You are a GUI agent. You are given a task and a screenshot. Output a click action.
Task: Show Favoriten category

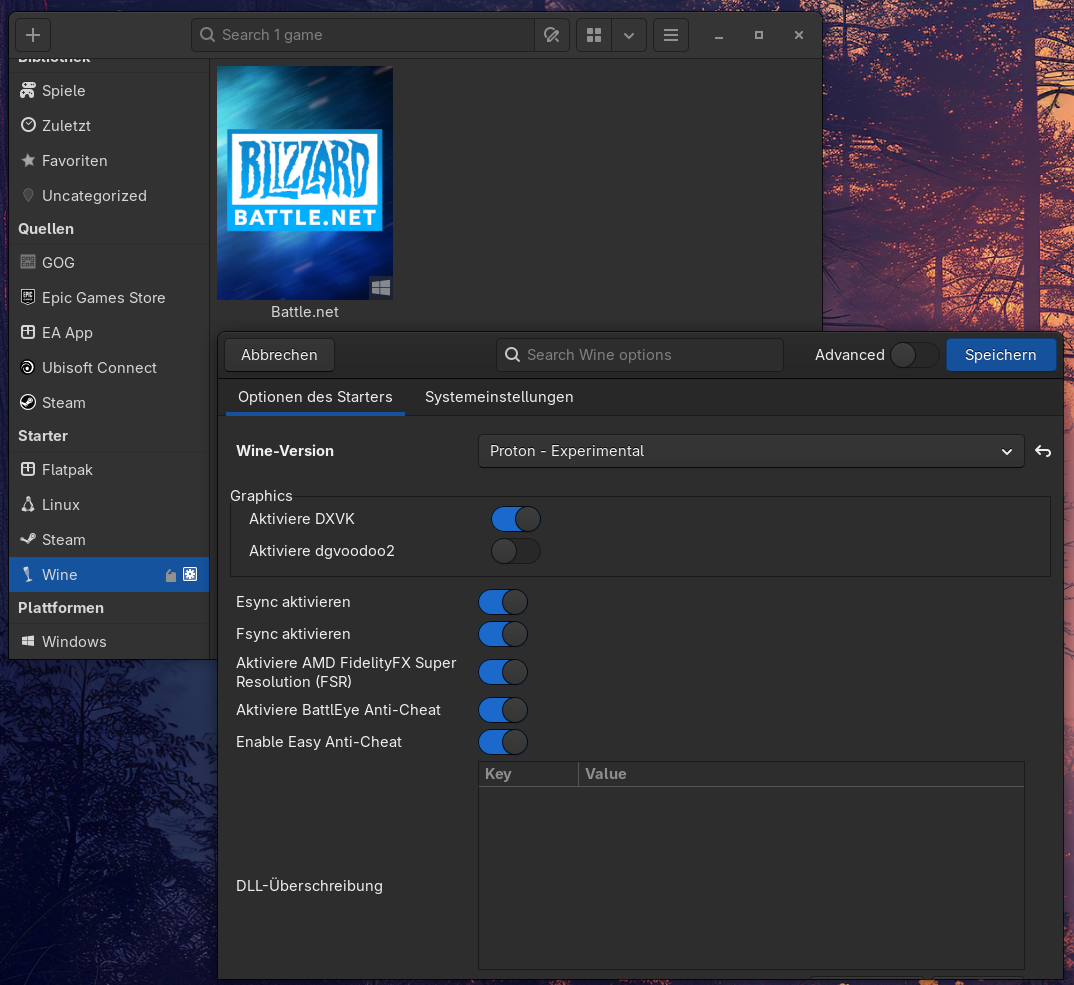click(109, 160)
